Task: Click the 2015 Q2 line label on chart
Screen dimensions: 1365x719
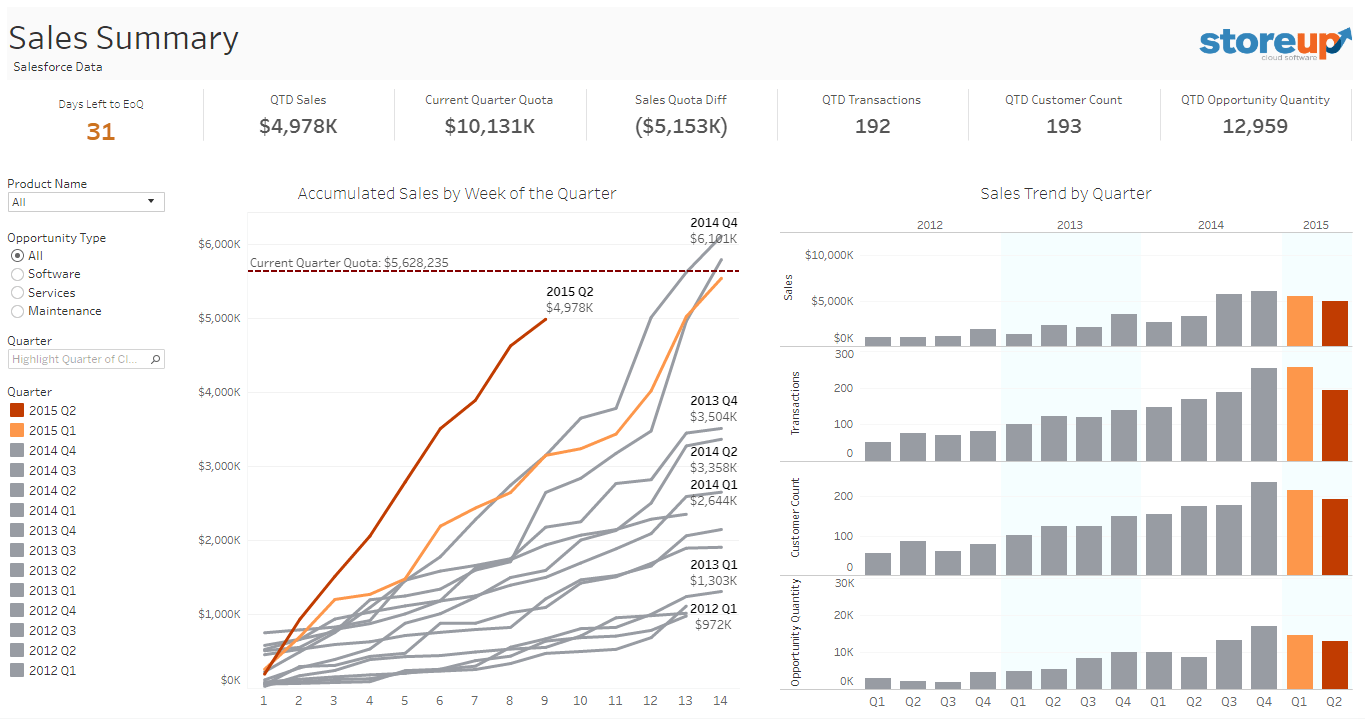Action: click(x=570, y=299)
